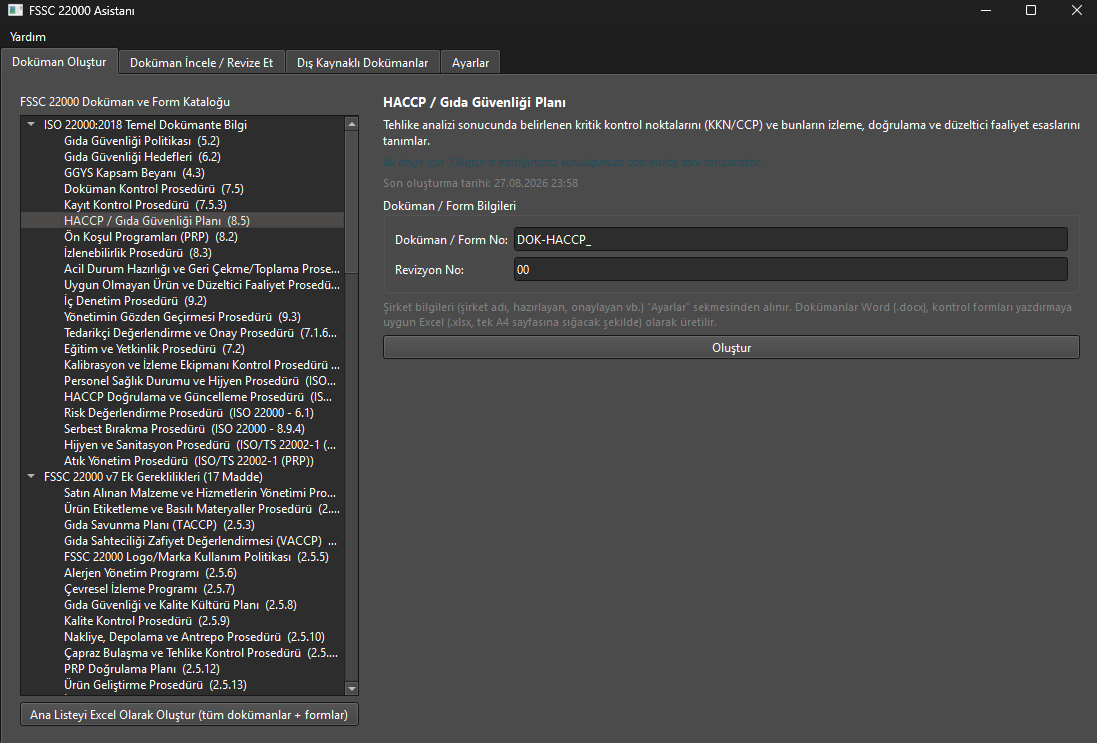The height and width of the screenshot is (743, 1097).
Task: Select Serbest Bırakma Prosedürü row
Action: (183, 429)
